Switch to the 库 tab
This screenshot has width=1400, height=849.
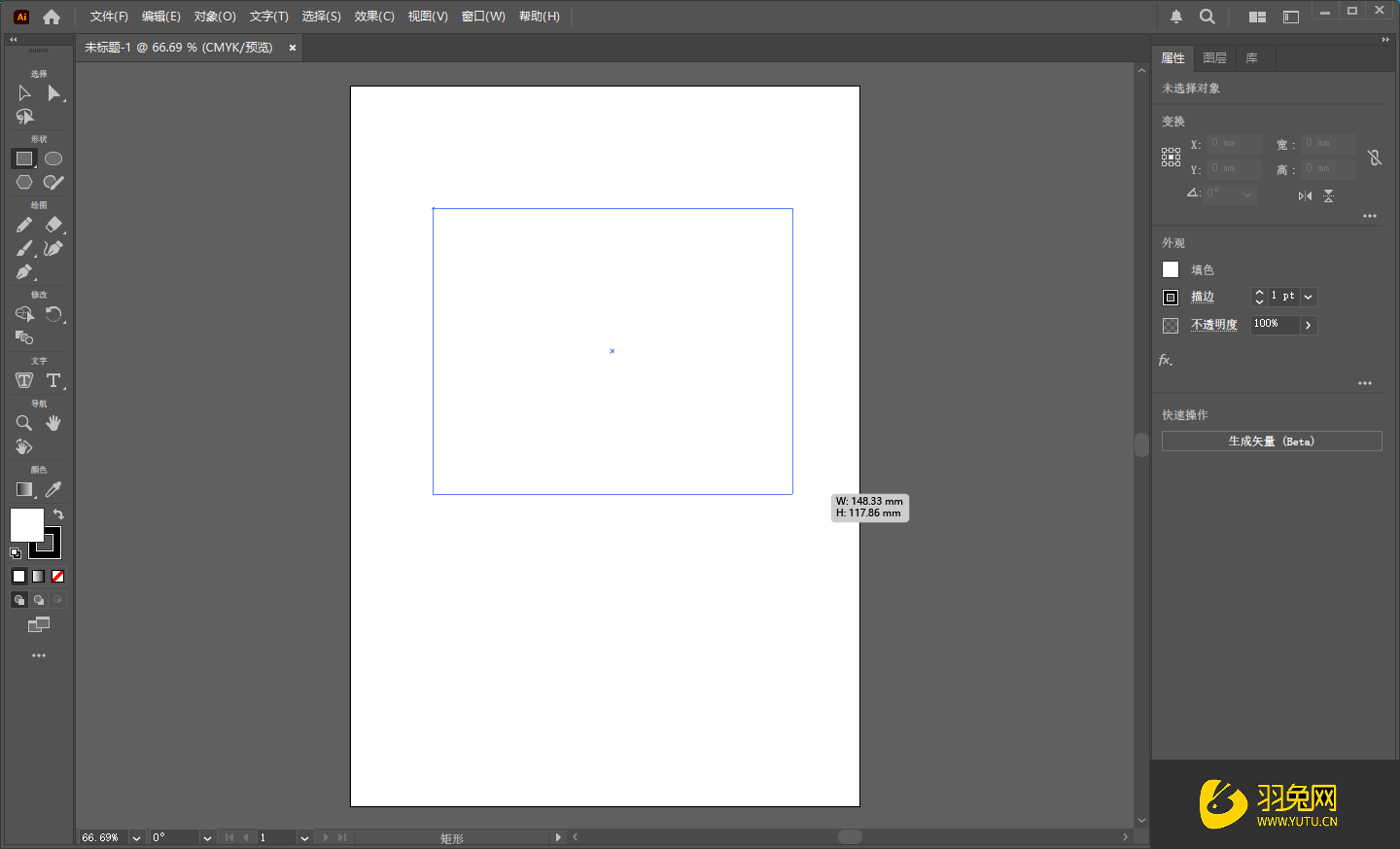1252,58
